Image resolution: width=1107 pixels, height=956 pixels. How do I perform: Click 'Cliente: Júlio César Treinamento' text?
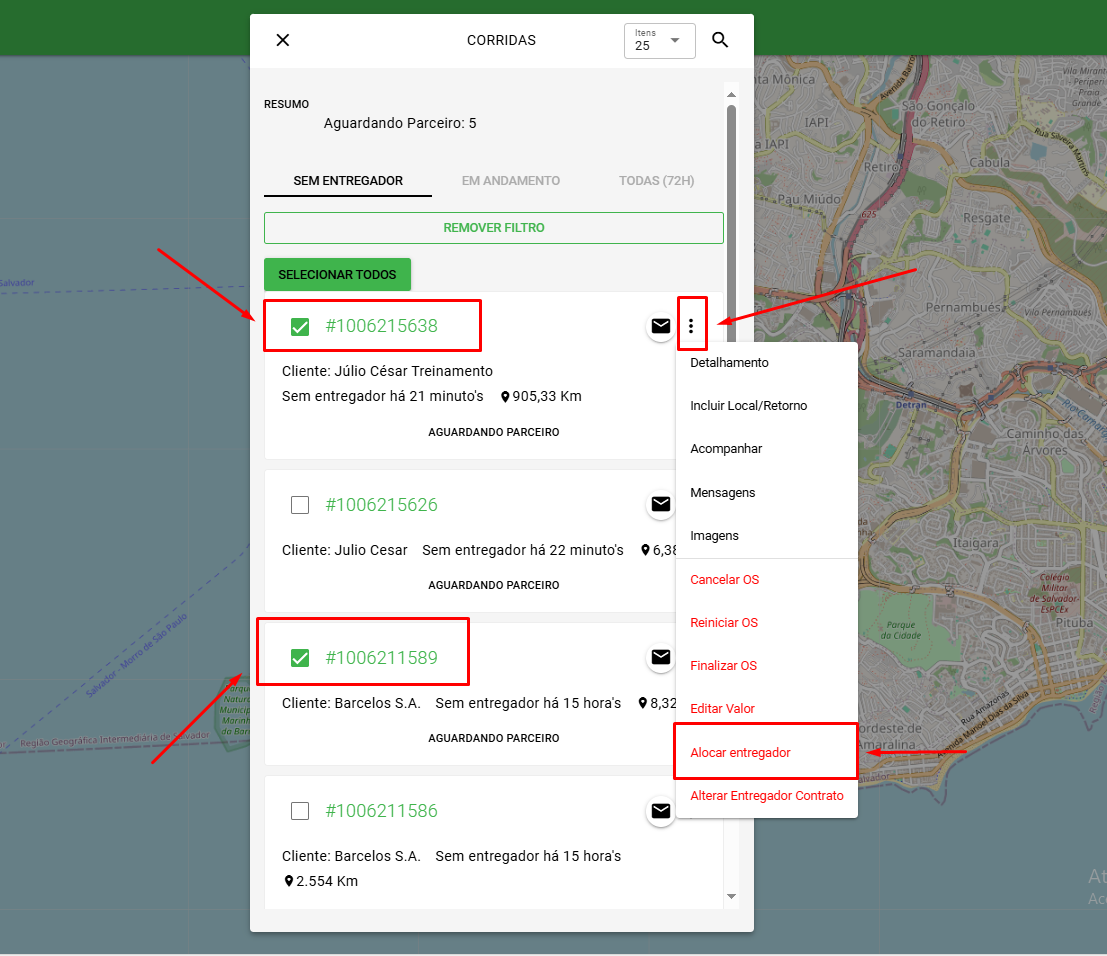pos(388,371)
